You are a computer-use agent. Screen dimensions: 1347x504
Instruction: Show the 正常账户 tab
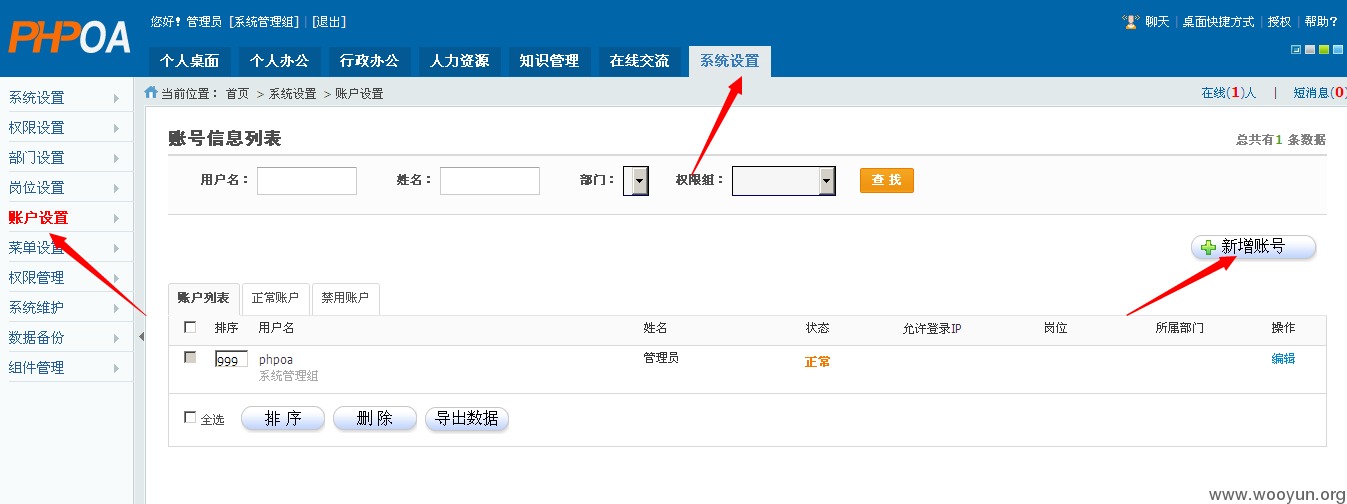(x=275, y=299)
